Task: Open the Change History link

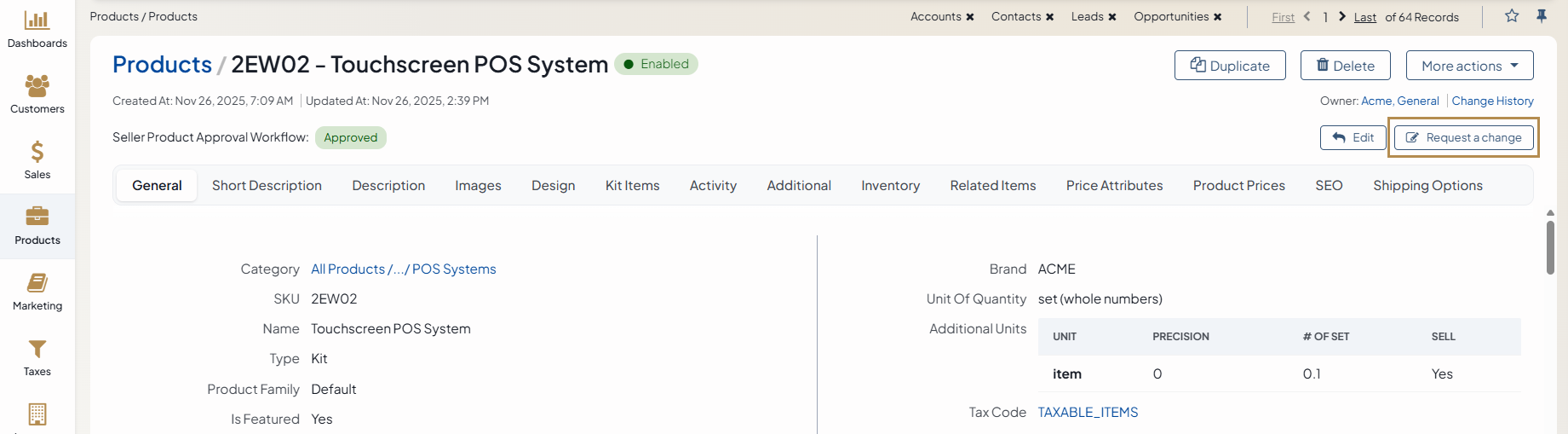Action: 1492,101
